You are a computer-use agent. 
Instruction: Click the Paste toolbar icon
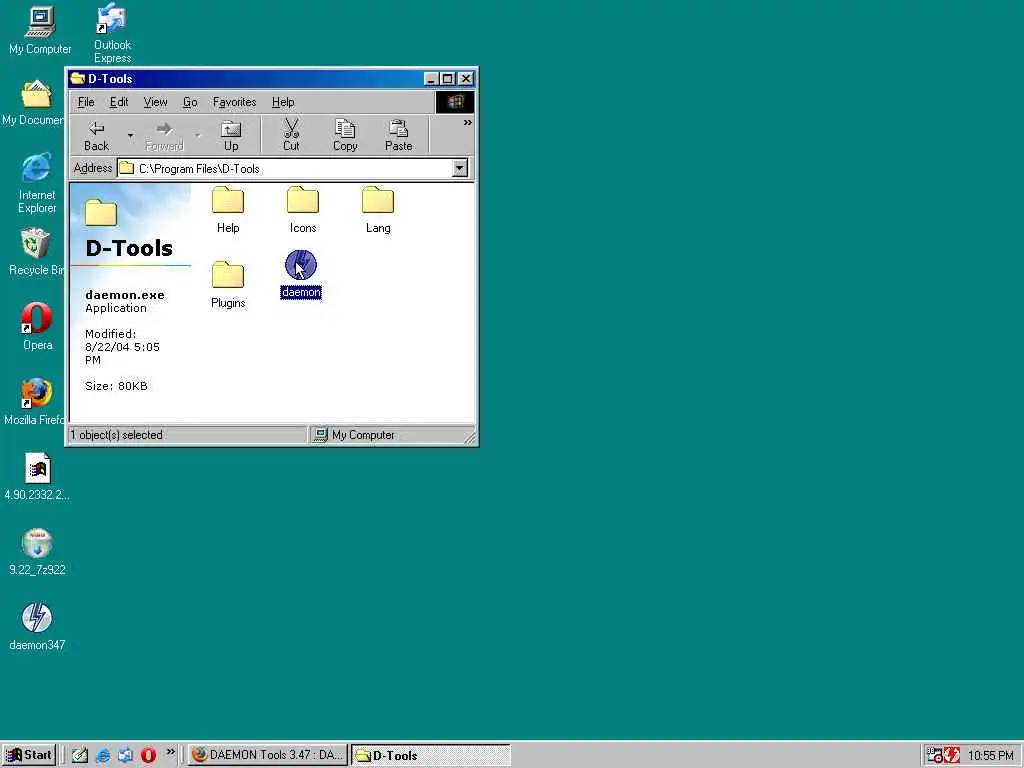coord(398,136)
